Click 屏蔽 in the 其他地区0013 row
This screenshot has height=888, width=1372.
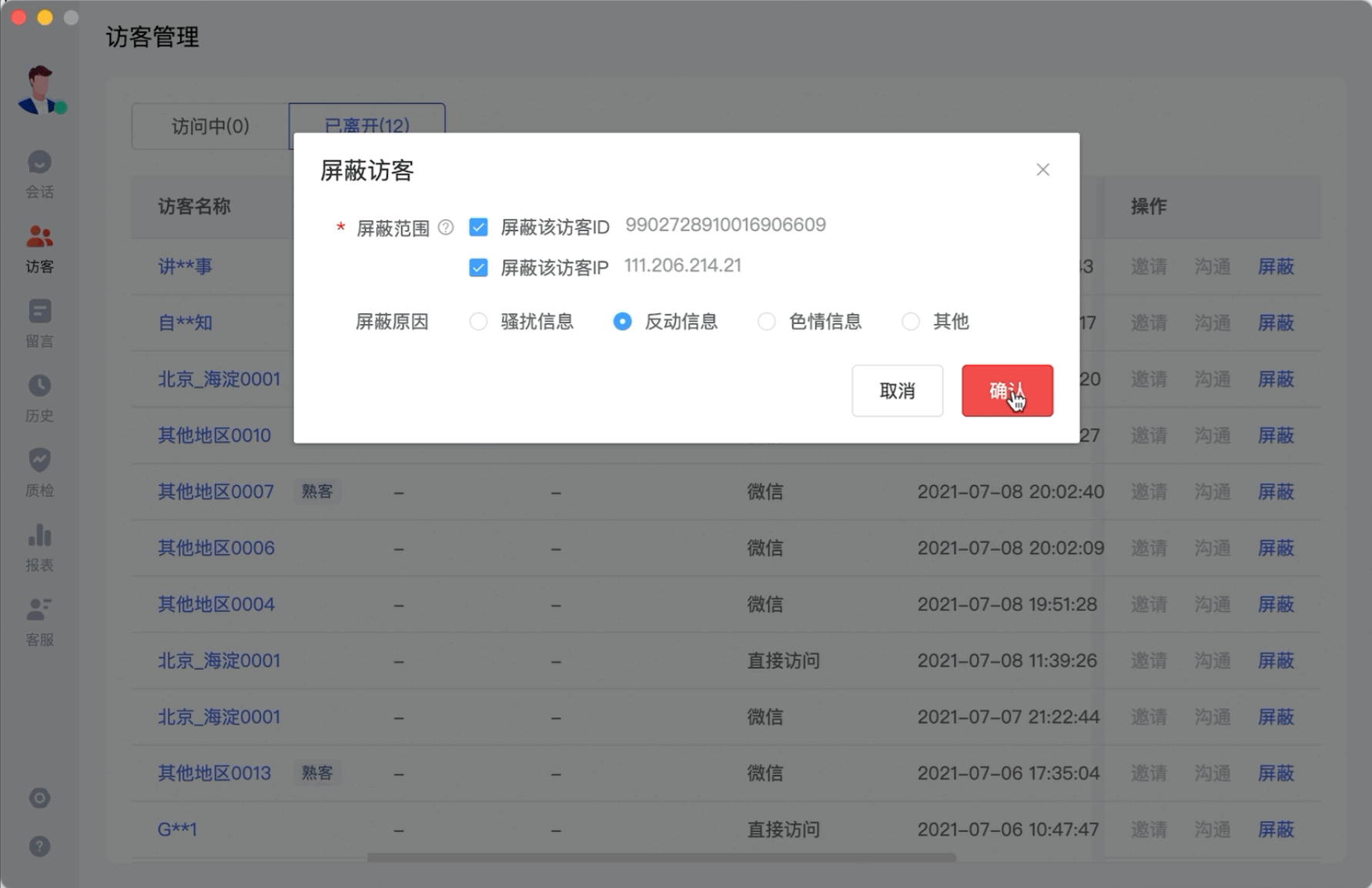tap(1276, 773)
